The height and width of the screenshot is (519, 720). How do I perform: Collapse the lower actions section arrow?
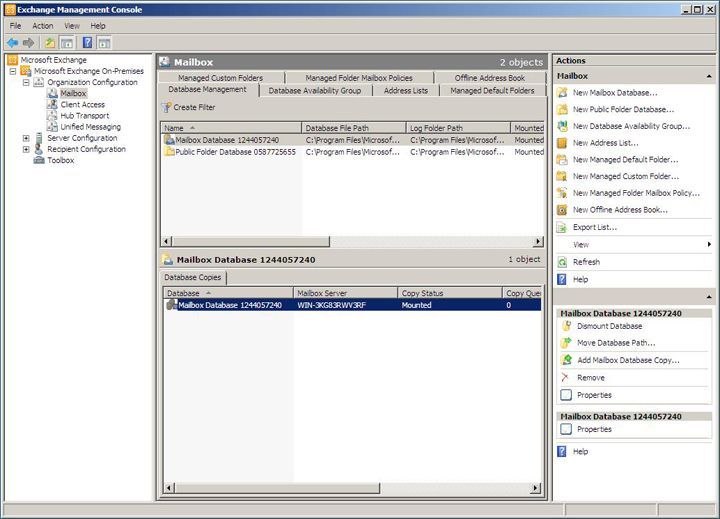709,297
